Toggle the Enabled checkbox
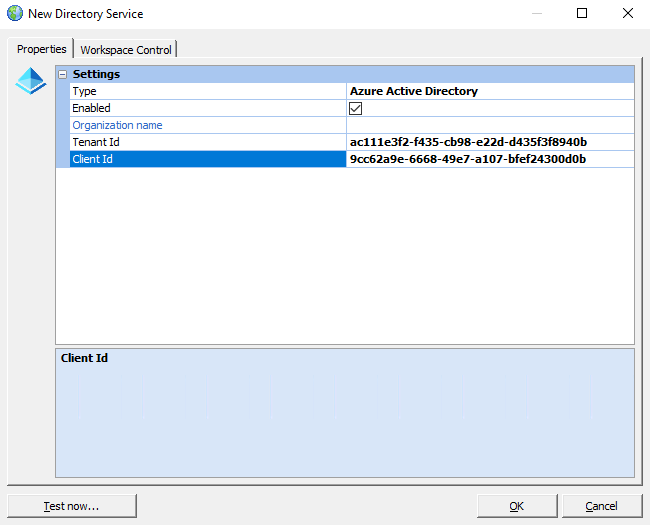The image size is (650, 525). (x=355, y=108)
